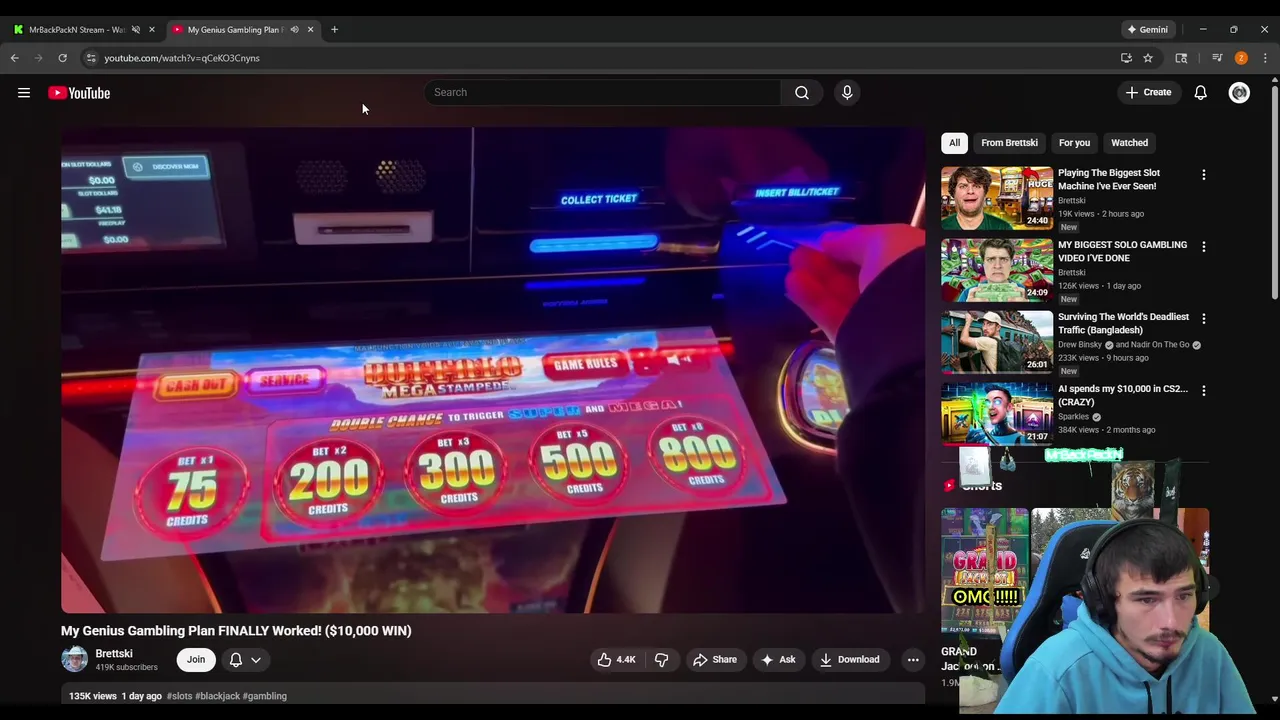Like the video (4.4K)
The width and height of the screenshot is (1280, 720).
(x=616, y=659)
